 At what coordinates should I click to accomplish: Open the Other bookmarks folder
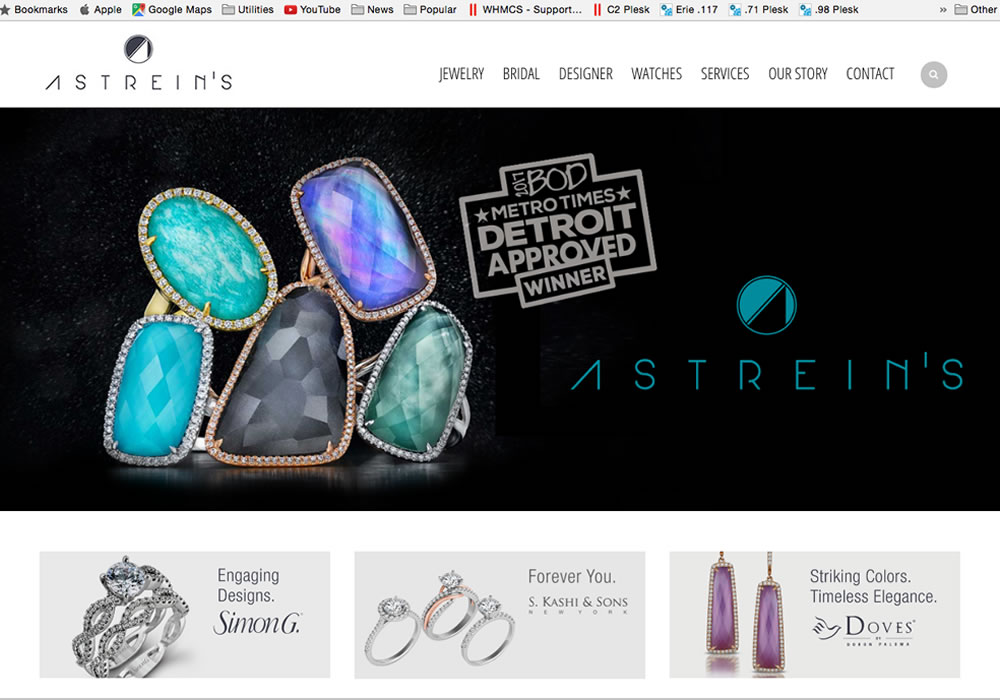click(x=976, y=10)
